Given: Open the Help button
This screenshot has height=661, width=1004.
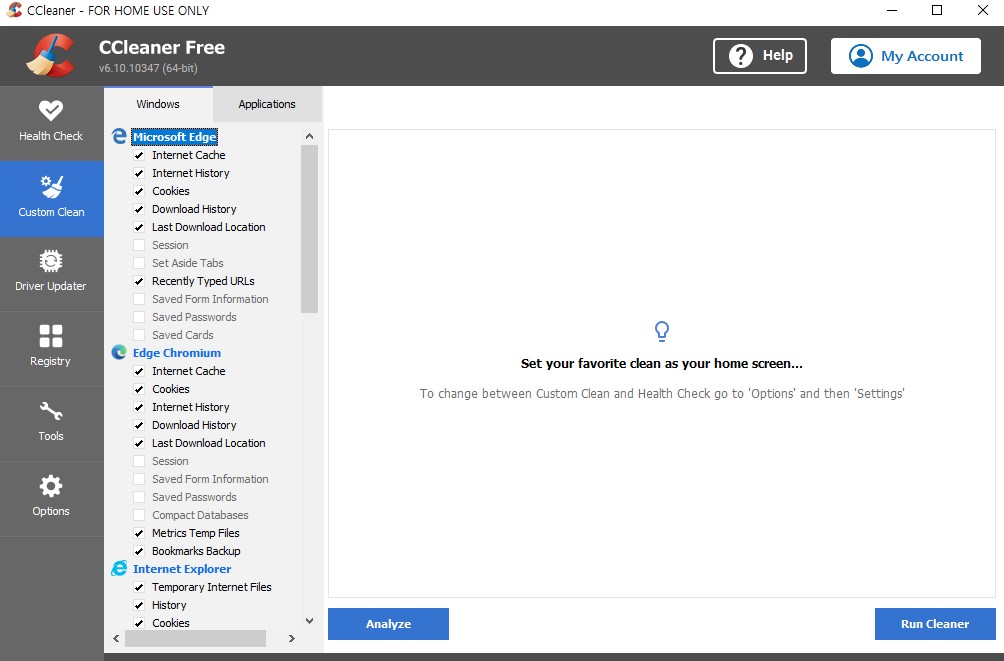Looking at the screenshot, I should click(x=759, y=56).
